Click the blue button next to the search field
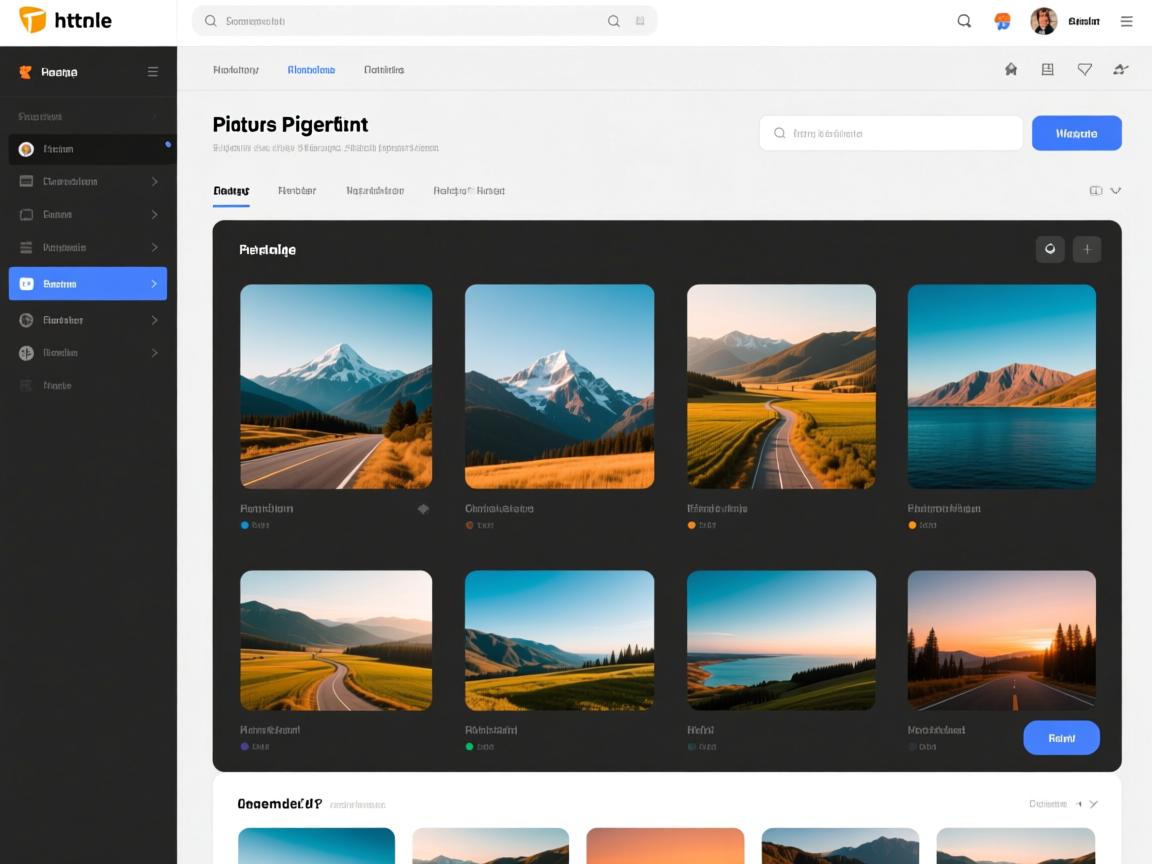 (x=1076, y=133)
